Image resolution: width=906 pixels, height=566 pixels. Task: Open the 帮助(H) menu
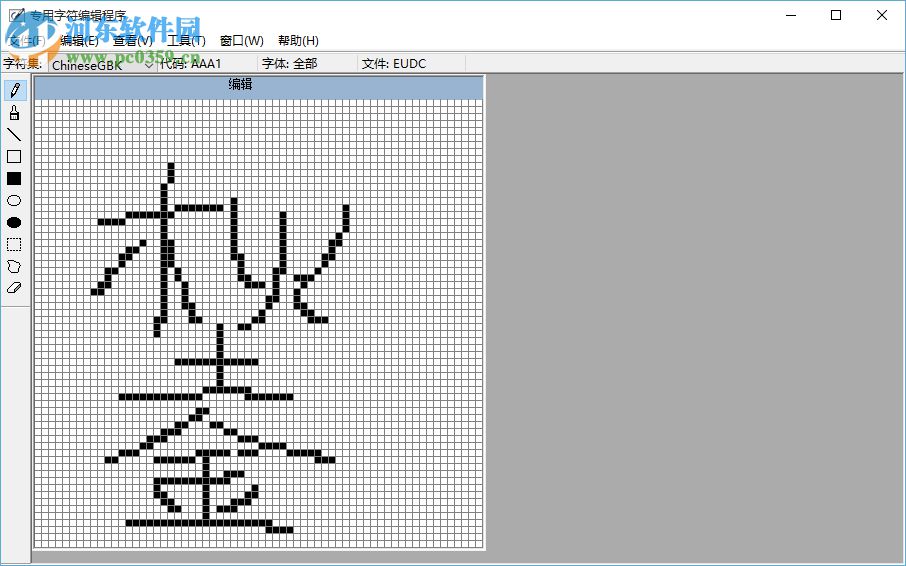tap(298, 40)
